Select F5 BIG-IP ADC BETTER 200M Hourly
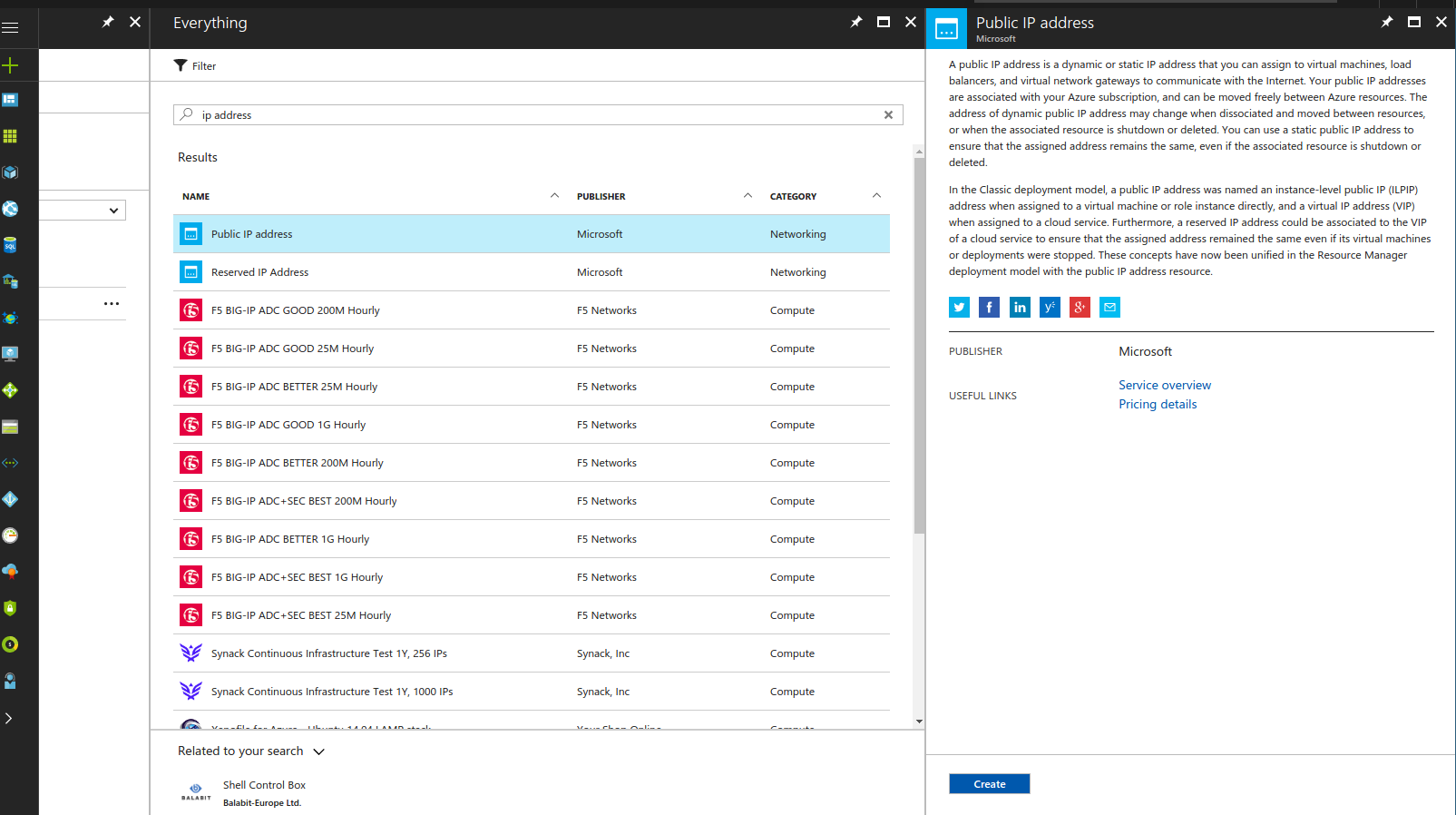The height and width of the screenshot is (815, 1456). click(532, 463)
